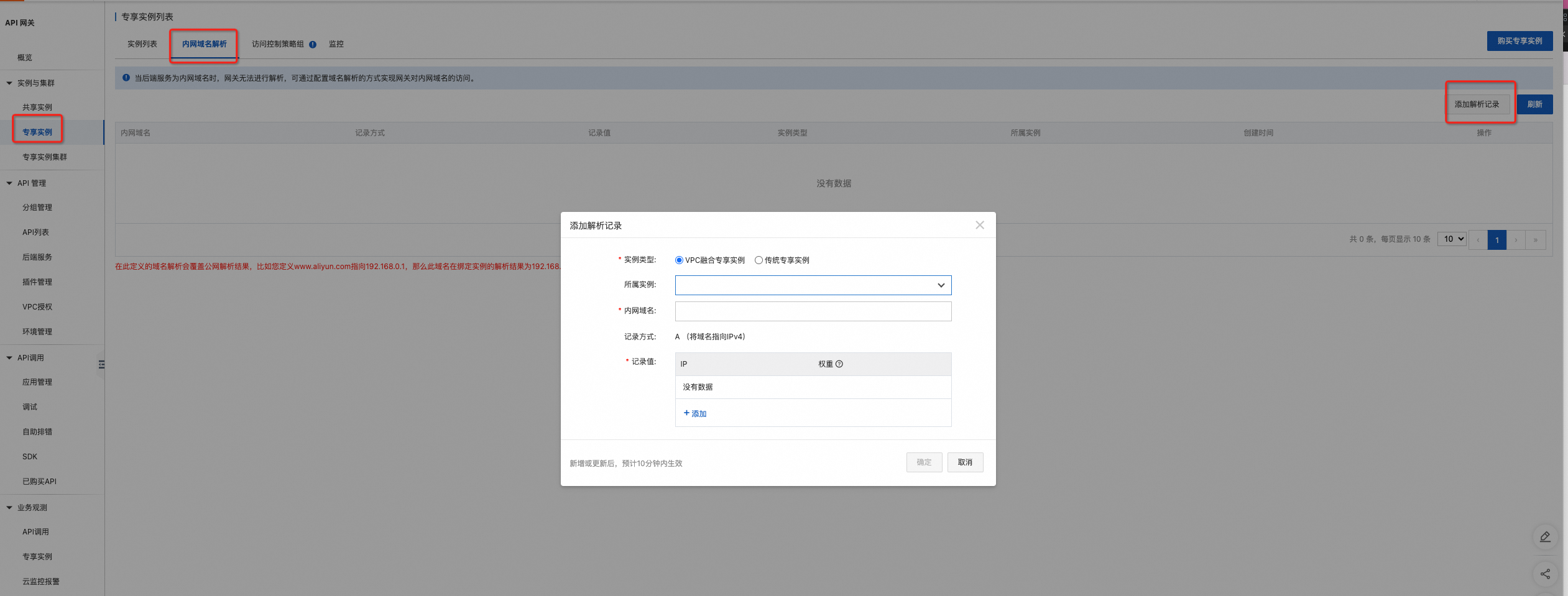Switch to 实例列表 tab
Screen dimensions: 1568x596
142,44
